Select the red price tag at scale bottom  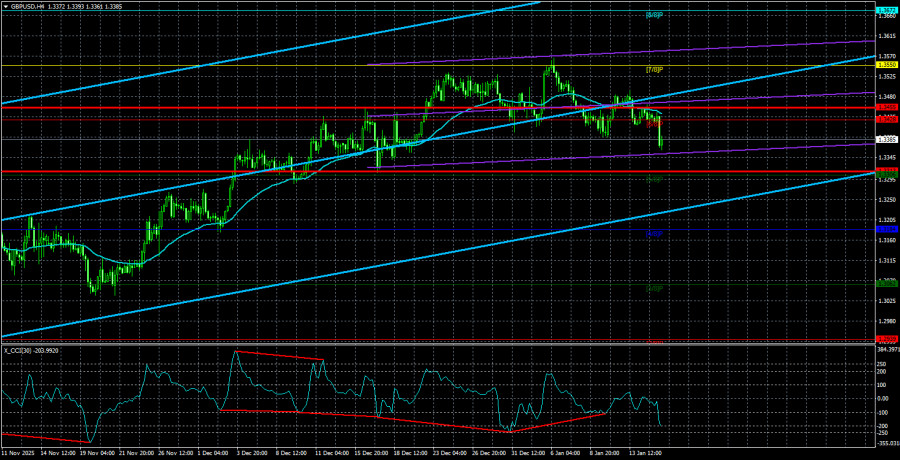pos(885,340)
